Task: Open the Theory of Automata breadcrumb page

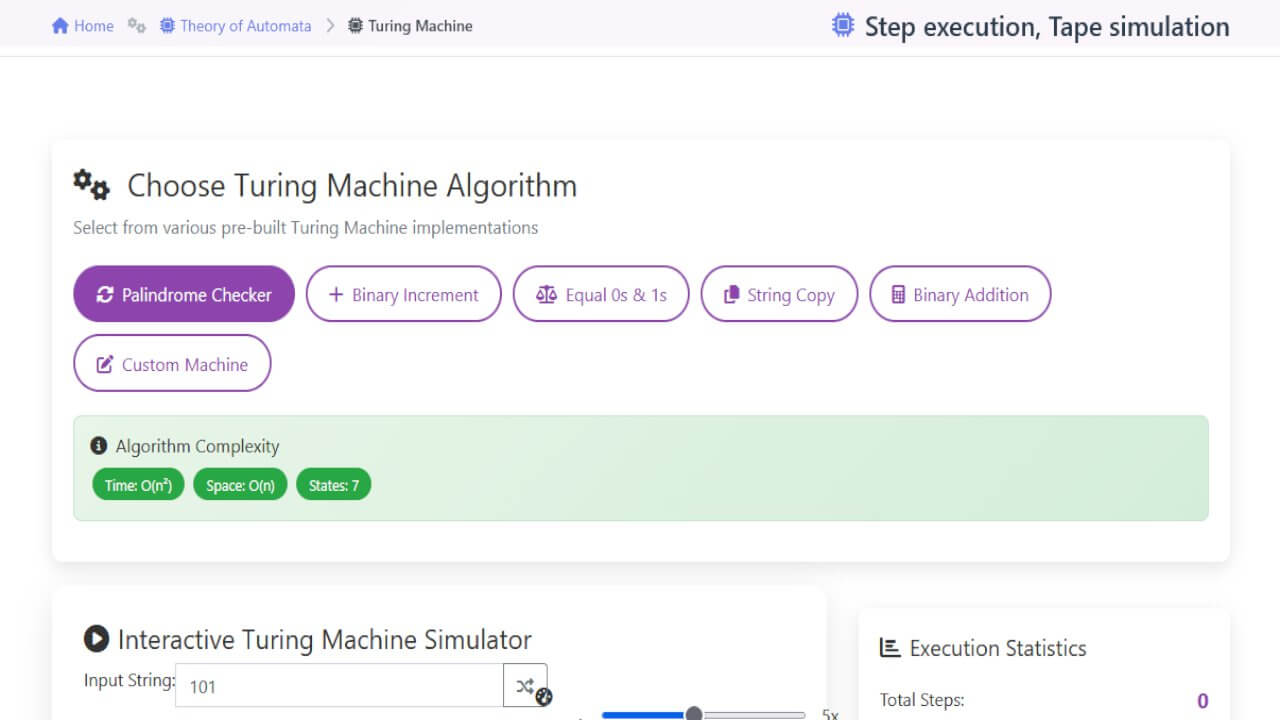Action: point(244,25)
